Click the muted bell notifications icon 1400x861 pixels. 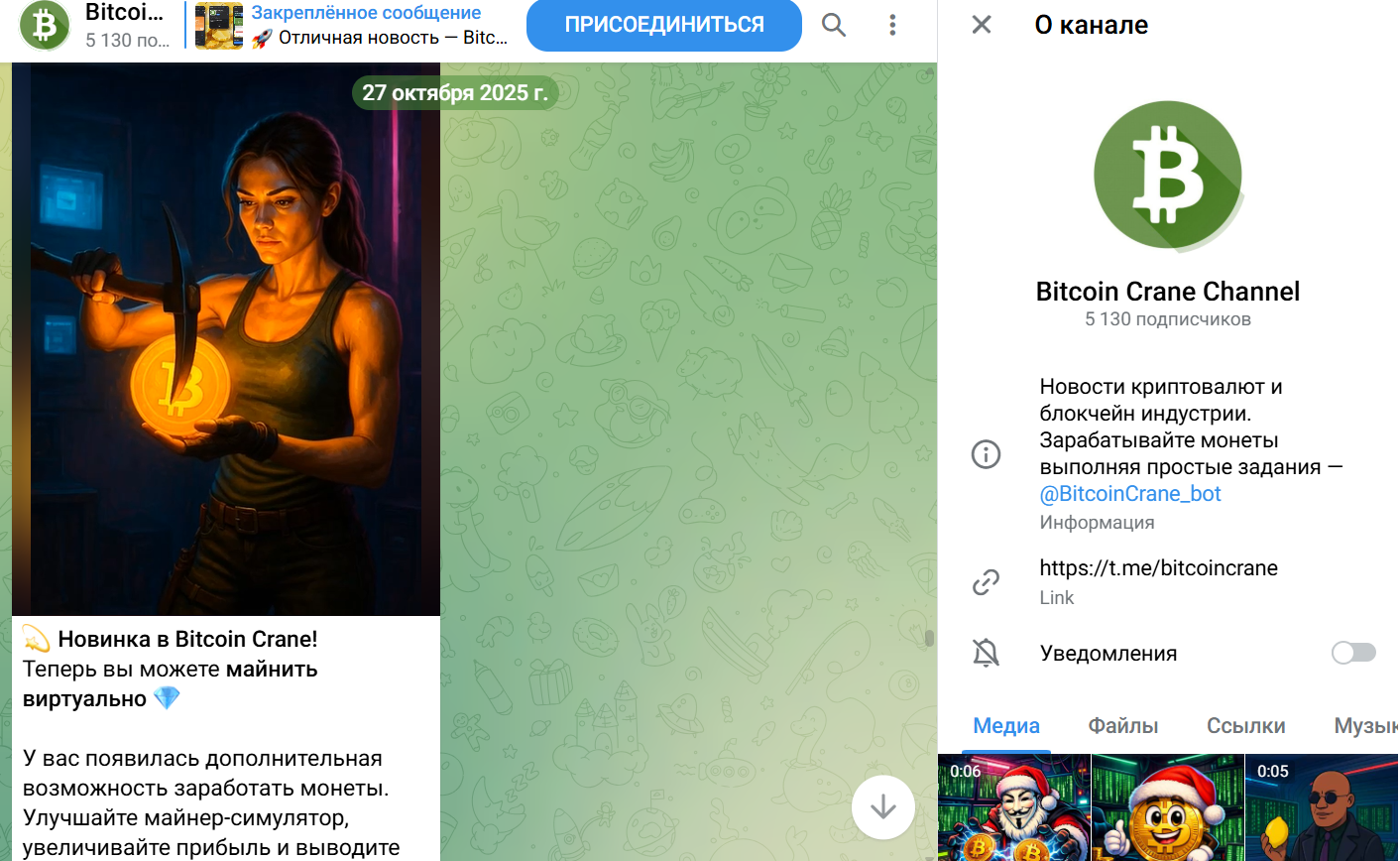(986, 653)
